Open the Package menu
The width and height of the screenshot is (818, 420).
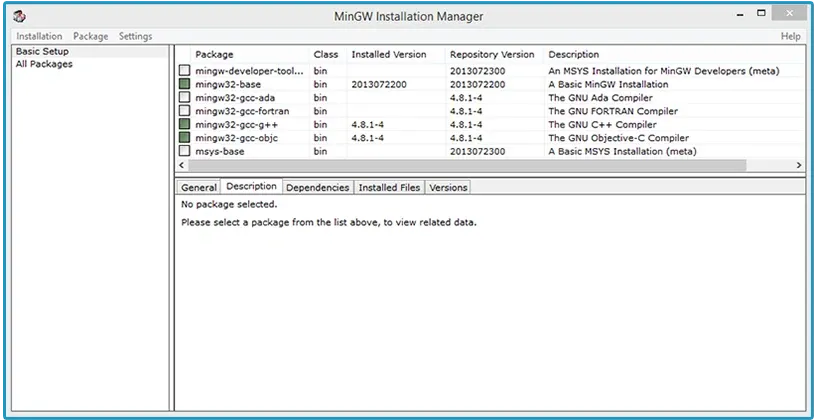(91, 36)
